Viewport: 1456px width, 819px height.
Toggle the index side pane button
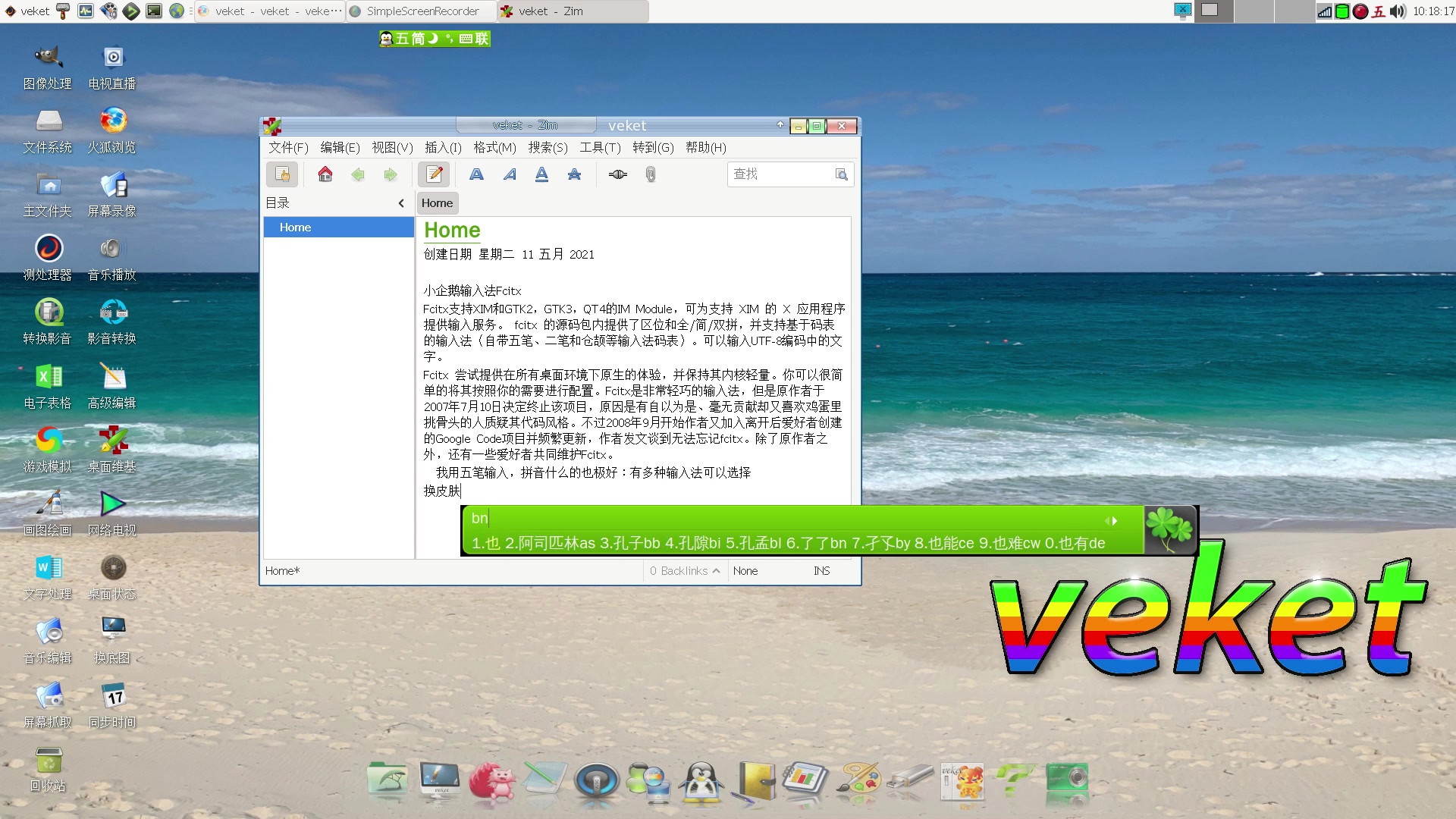coord(282,174)
